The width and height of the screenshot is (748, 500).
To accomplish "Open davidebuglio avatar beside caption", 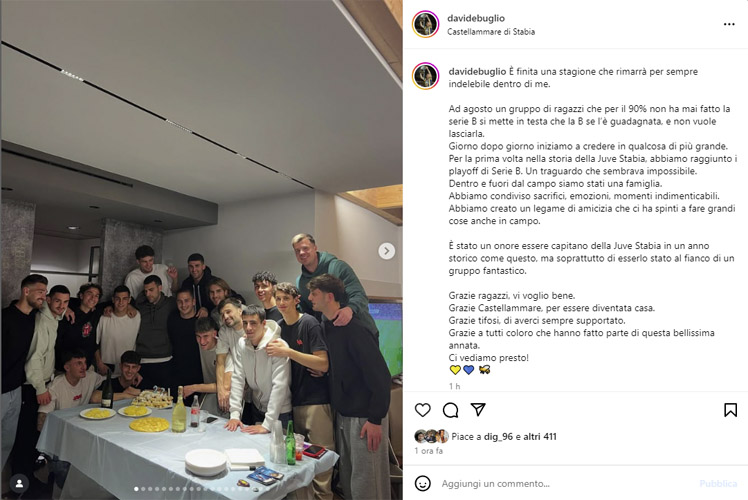I will (x=426, y=76).
